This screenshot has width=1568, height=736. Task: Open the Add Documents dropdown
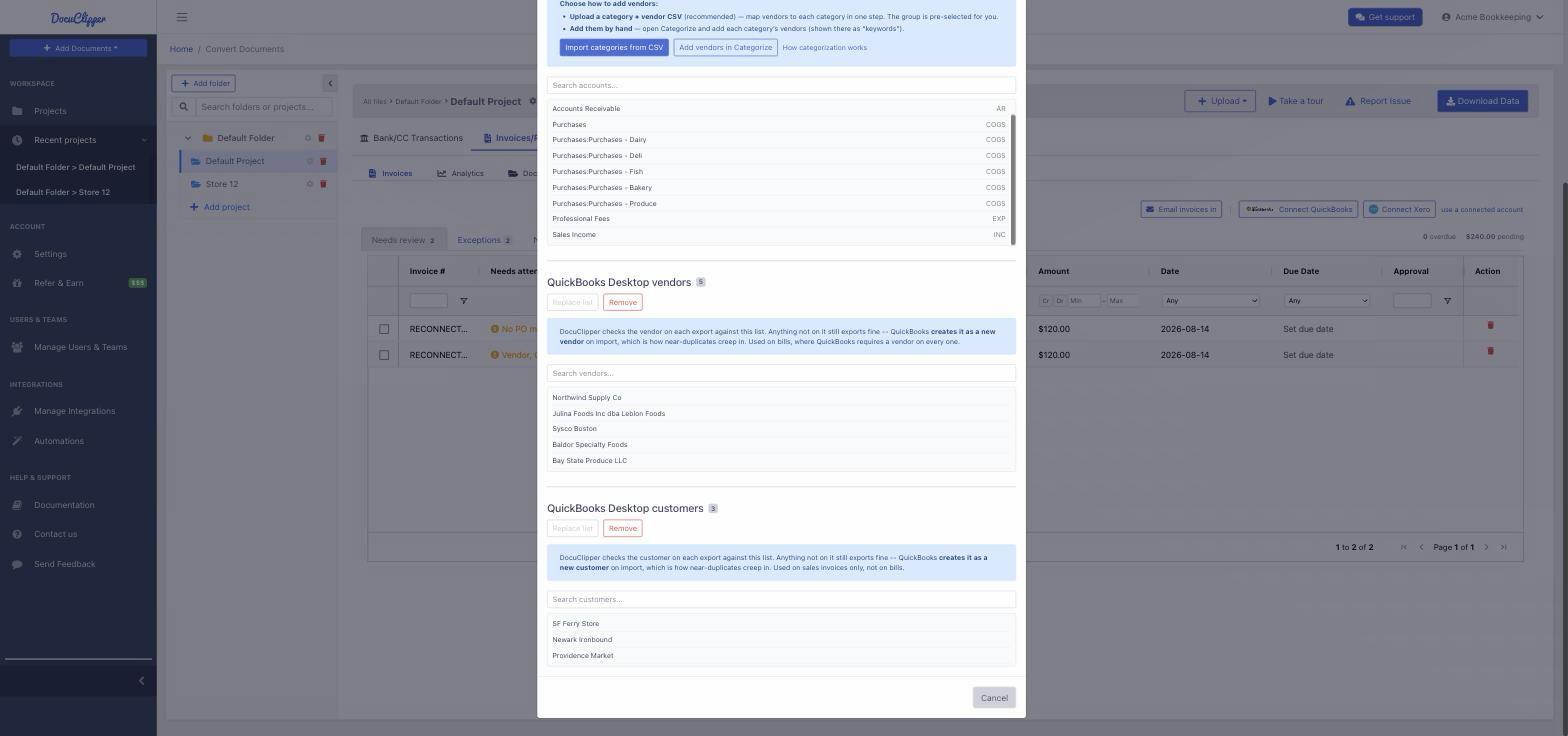pyautogui.click(x=79, y=48)
